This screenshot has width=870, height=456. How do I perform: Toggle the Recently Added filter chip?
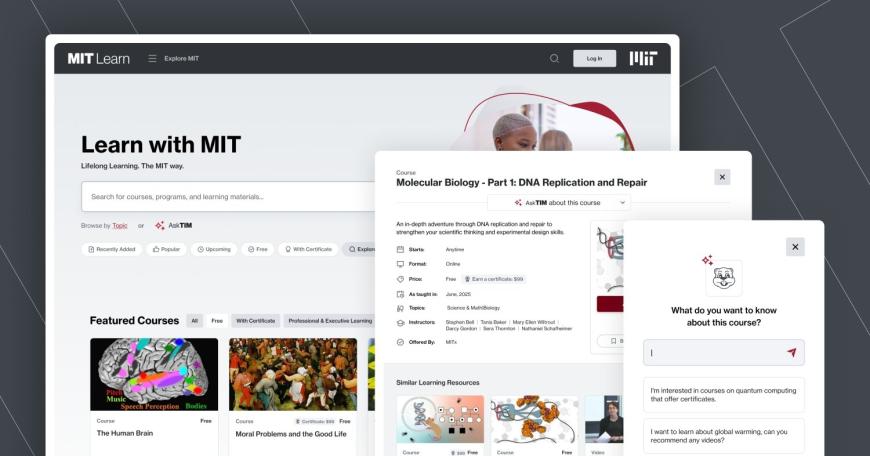click(111, 249)
